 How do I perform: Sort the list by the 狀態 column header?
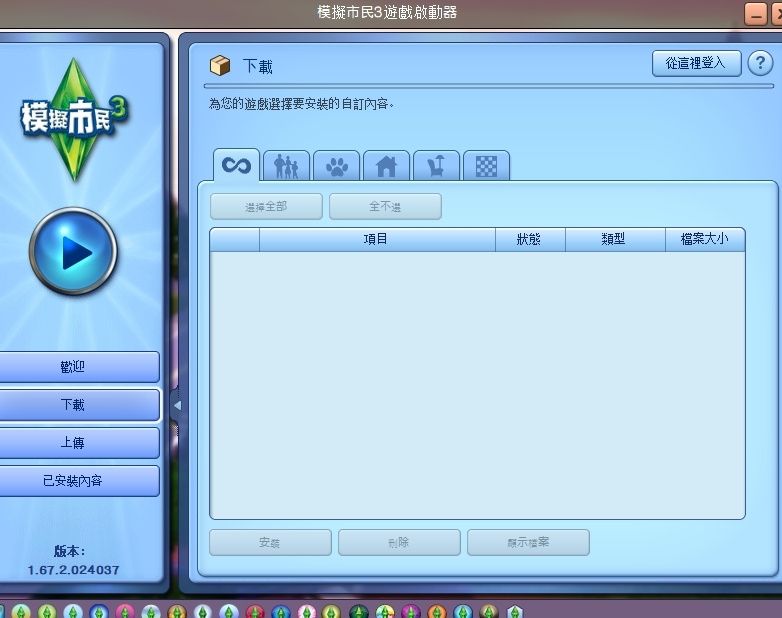tap(530, 239)
